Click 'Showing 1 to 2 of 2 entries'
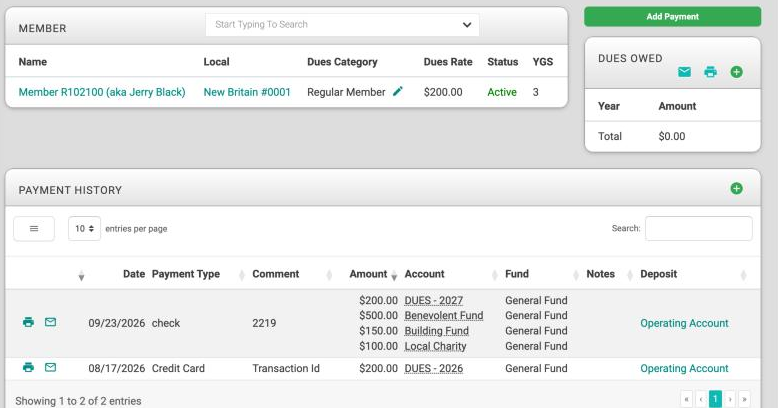This screenshot has width=778, height=408. click(x=78, y=401)
